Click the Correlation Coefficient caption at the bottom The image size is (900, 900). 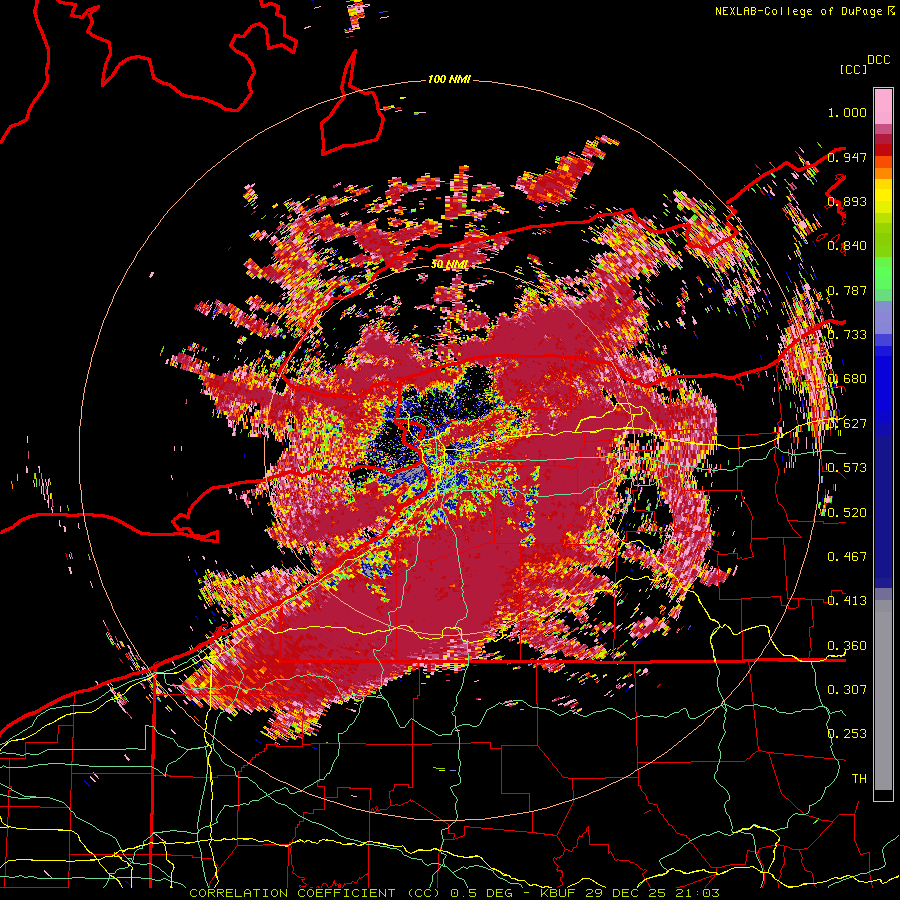(x=454, y=893)
